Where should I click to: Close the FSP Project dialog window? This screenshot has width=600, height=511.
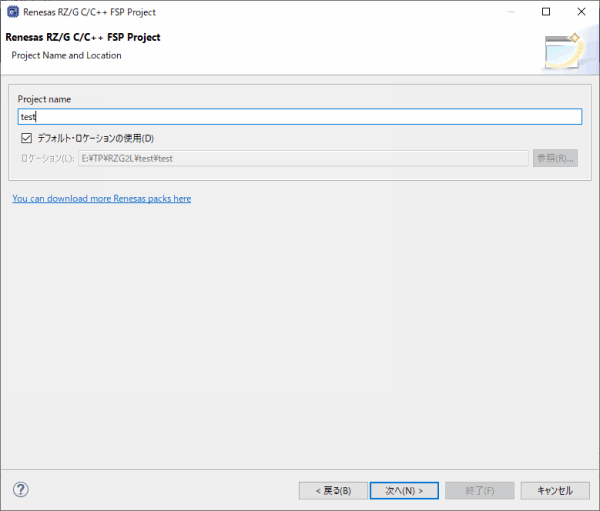pyautogui.click(x=581, y=12)
